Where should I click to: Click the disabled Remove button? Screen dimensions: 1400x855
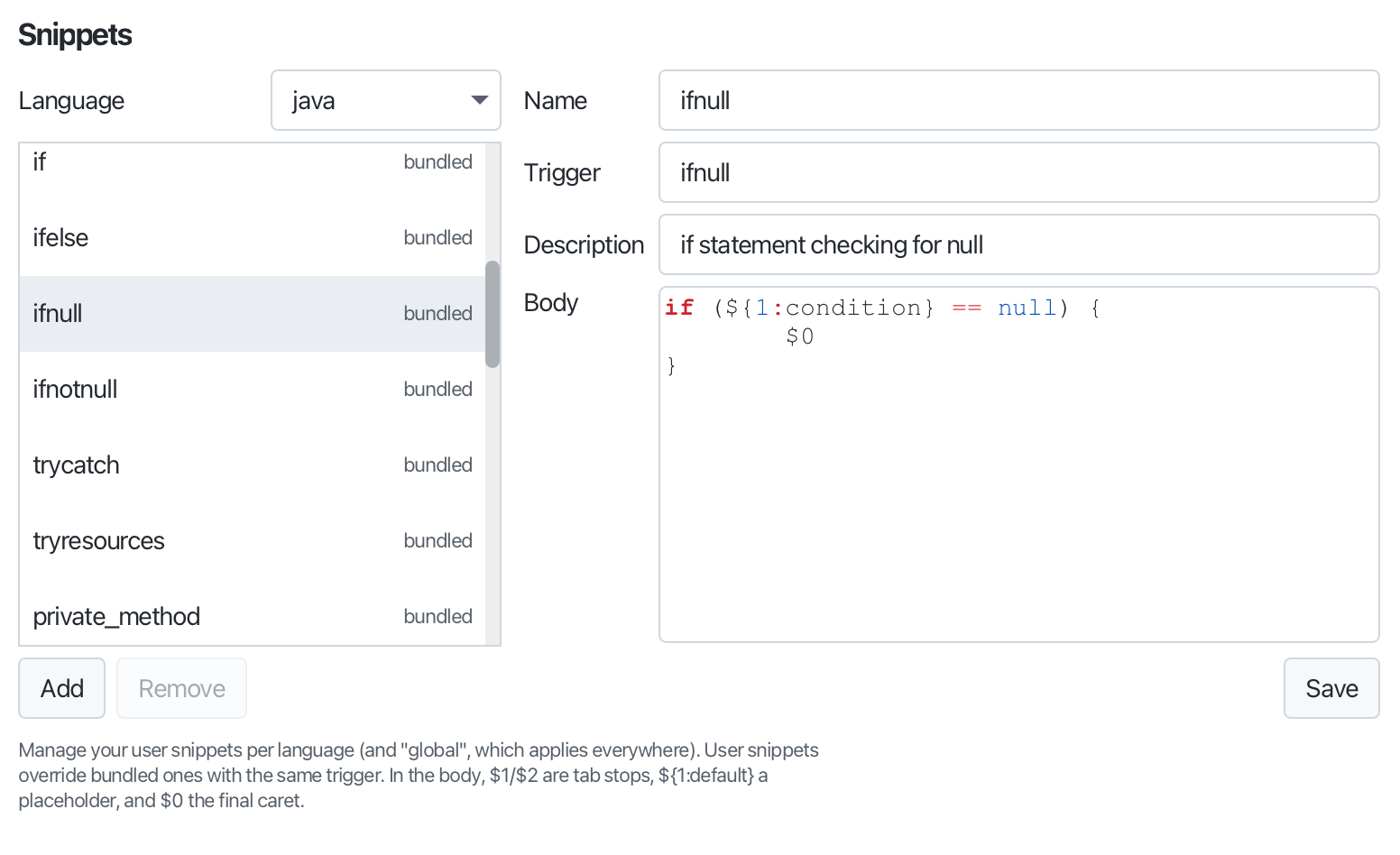pos(181,688)
